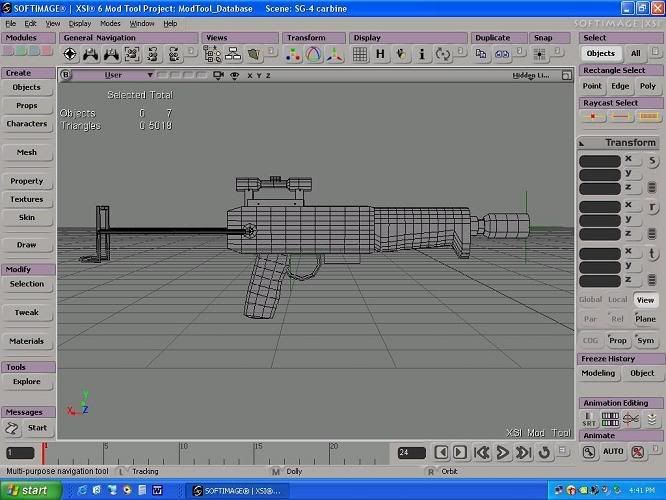Open the Snap section options square

pyautogui.click(x=558, y=52)
